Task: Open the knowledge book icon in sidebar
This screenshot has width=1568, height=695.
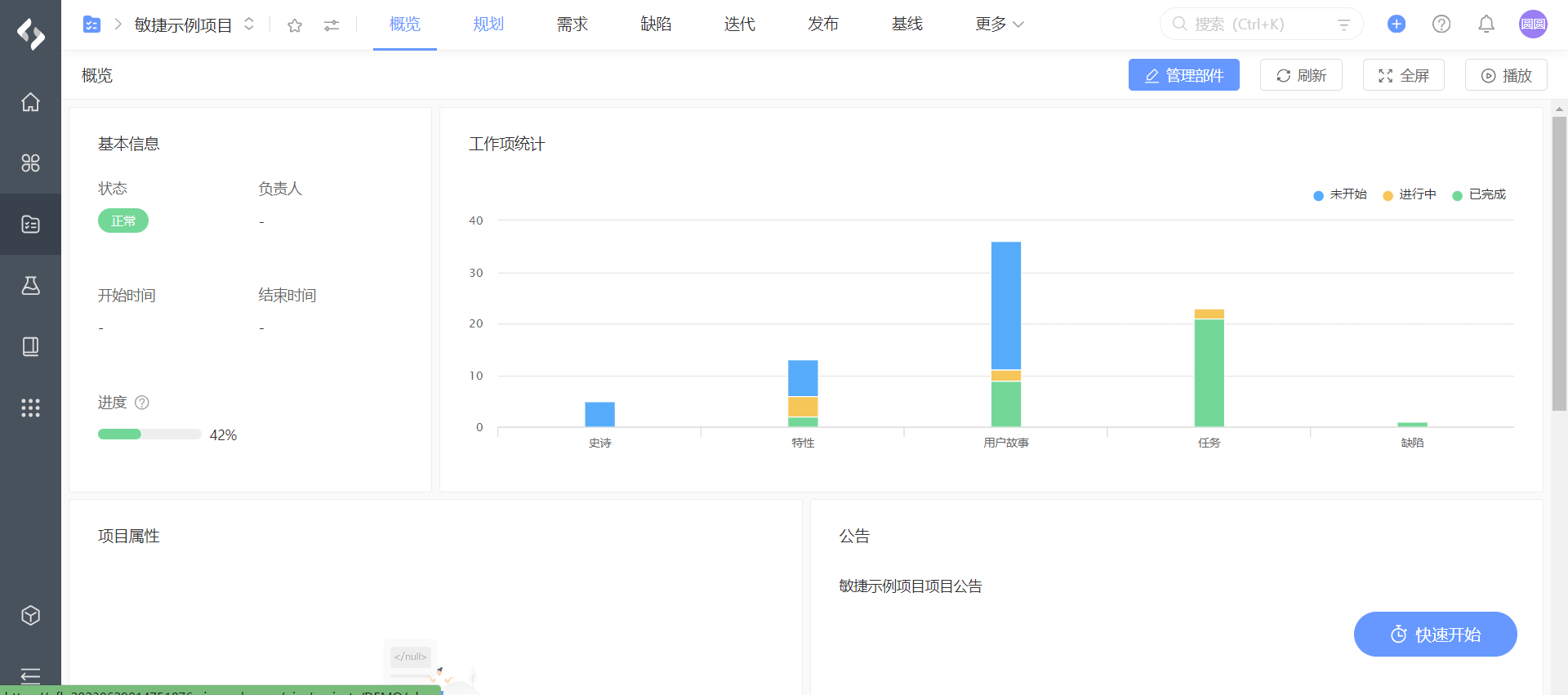Action: tap(30, 346)
